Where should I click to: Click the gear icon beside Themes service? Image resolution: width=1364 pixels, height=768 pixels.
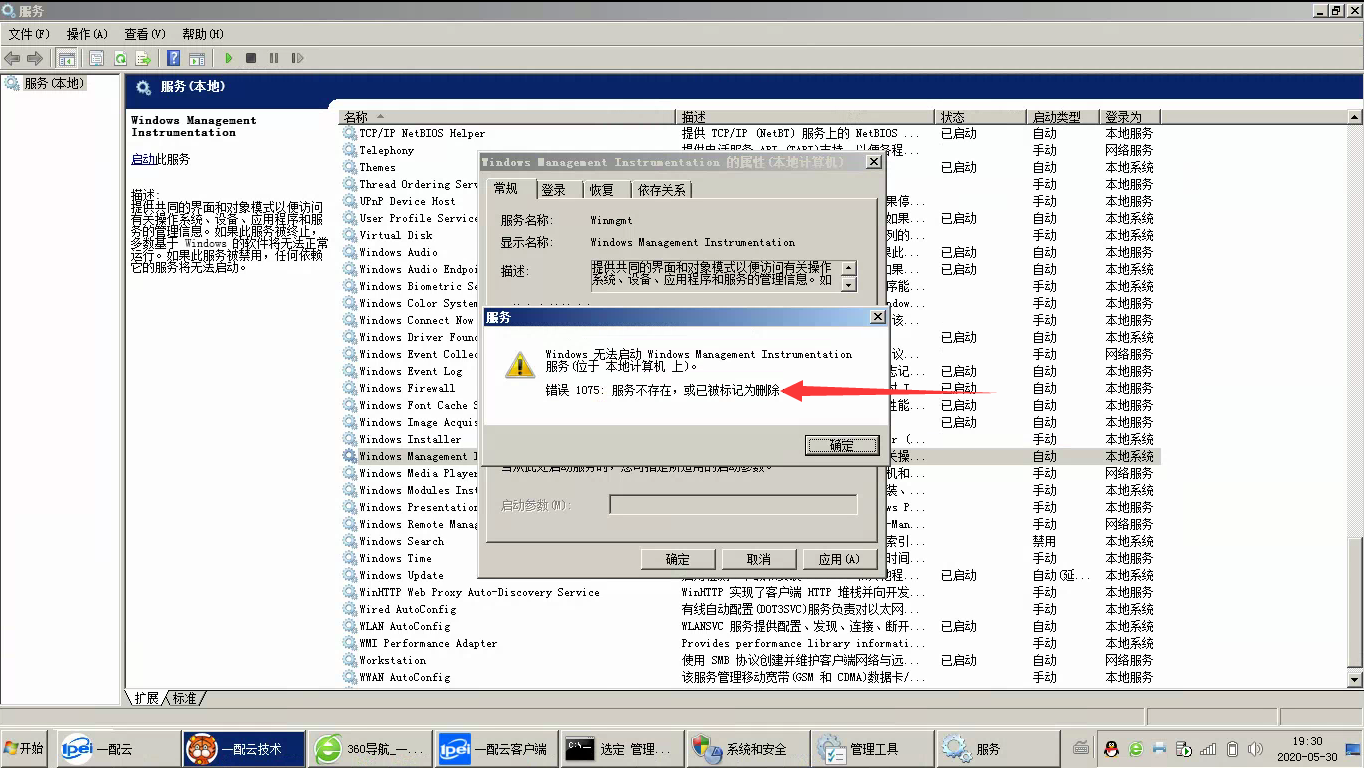pyautogui.click(x=350, y=167)
